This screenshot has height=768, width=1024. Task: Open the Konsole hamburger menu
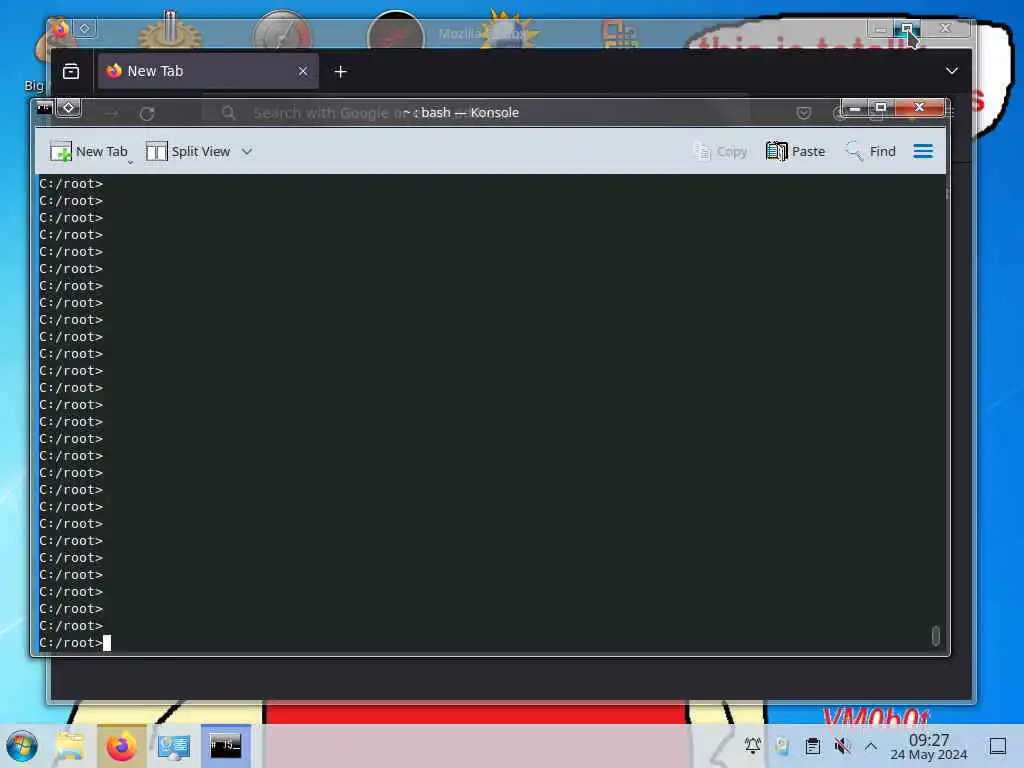point(923,152)
